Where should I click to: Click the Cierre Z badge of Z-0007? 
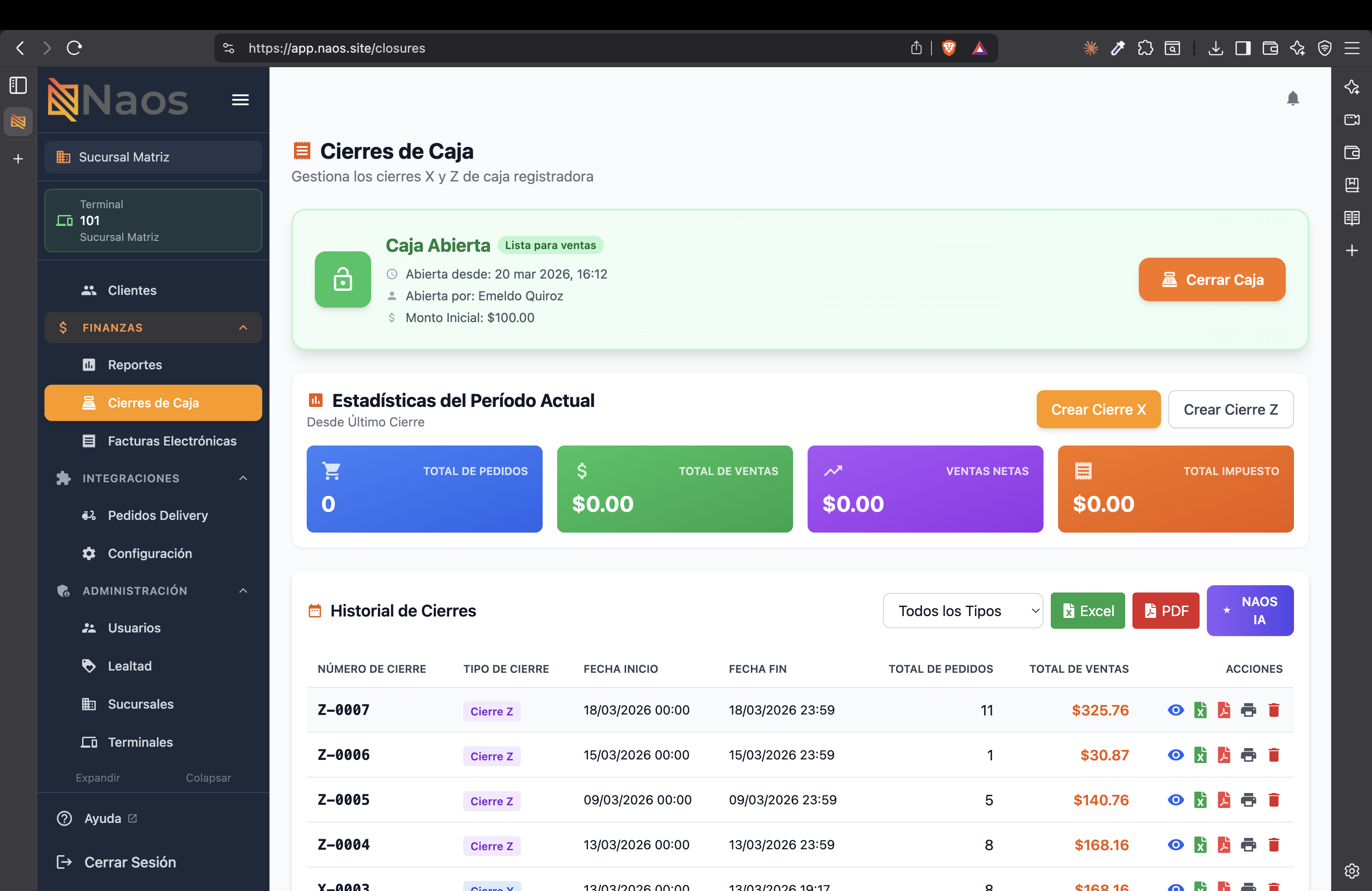click(x=492, y=711)
